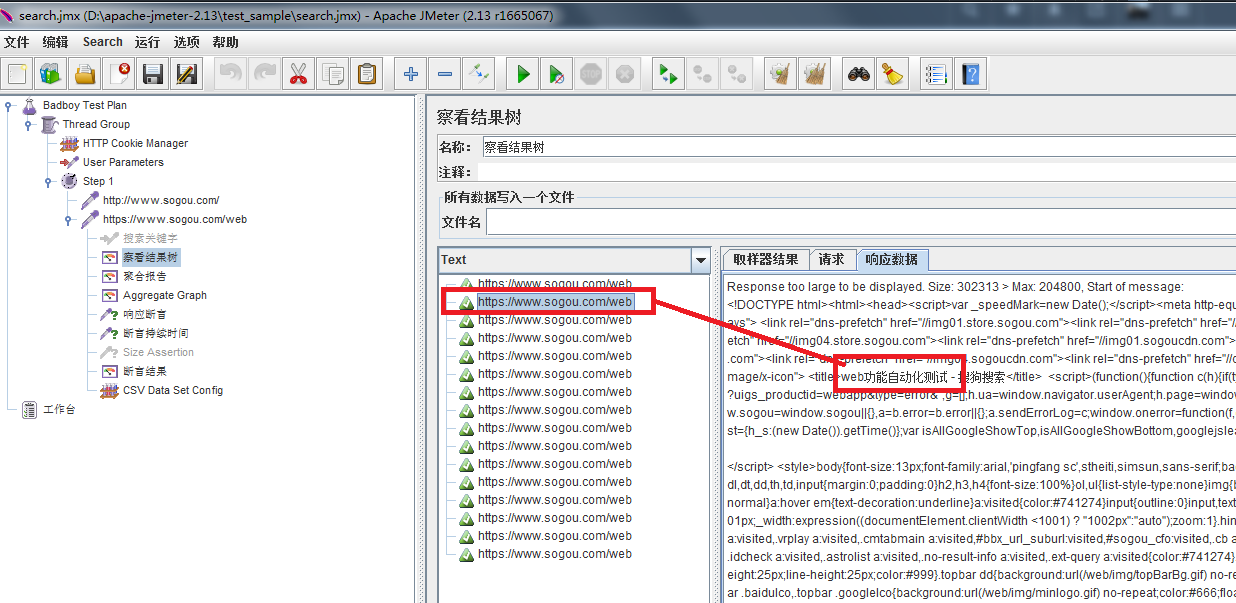1236x603 pixels.
Task: Click the Open file toolbar icon
Action: tap(85, 74)
